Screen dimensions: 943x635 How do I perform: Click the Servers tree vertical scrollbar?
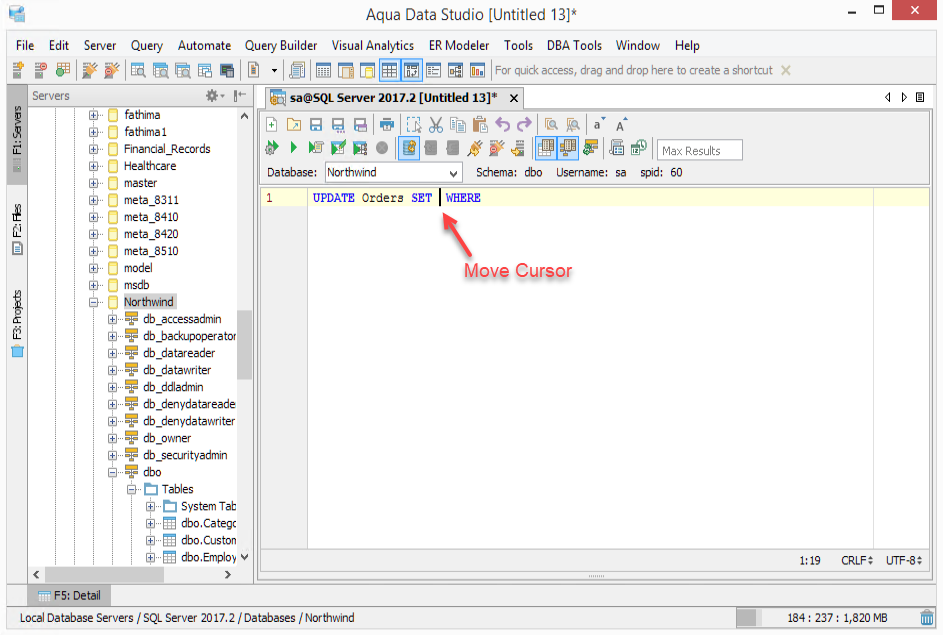[244, 345]
